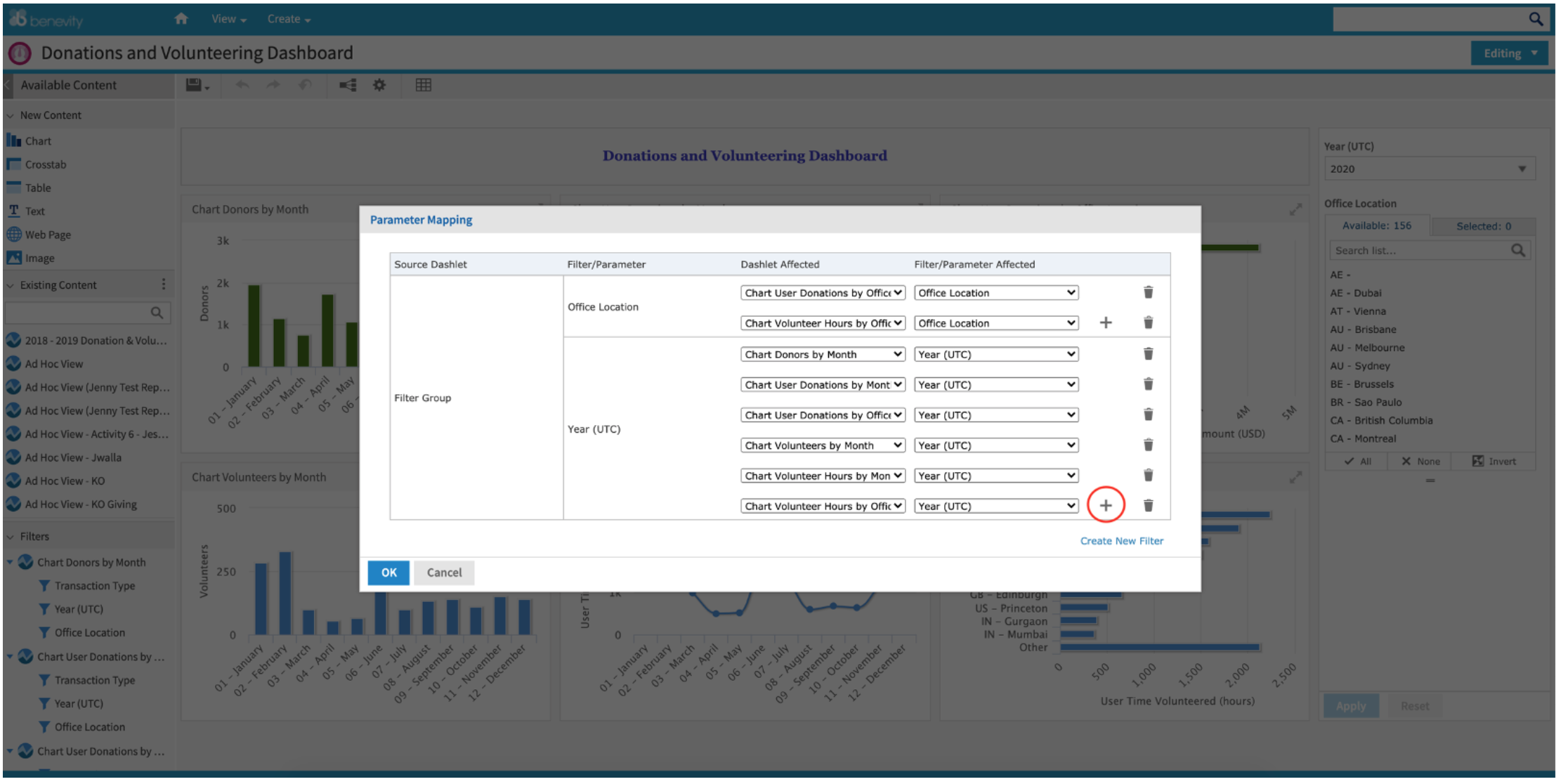Open the Save toolbar icon
Image resolution: width=1561 pixels, height=784 pixels.
pyautogui.click(x=197, y=85)
